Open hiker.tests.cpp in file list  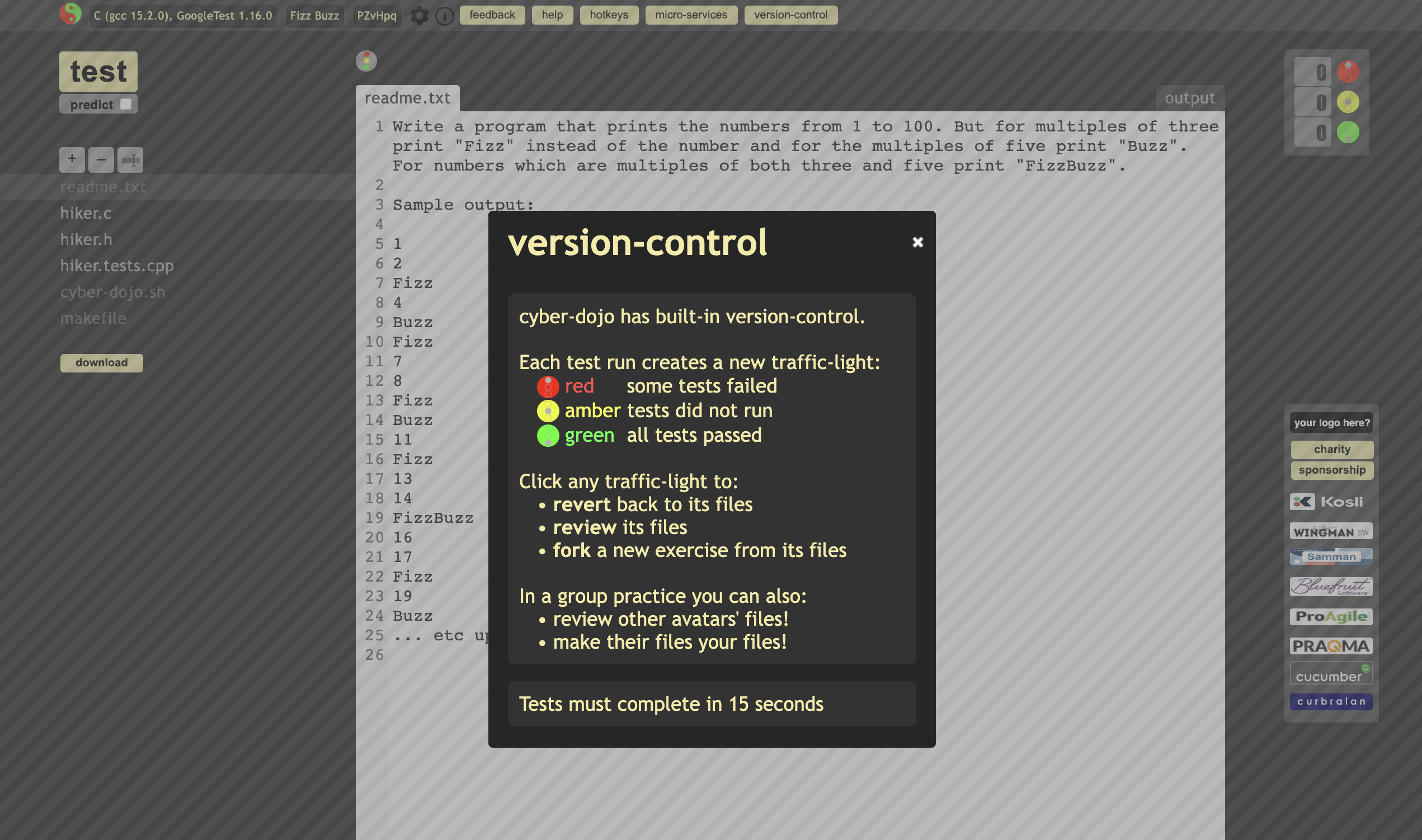click(116, 266)
